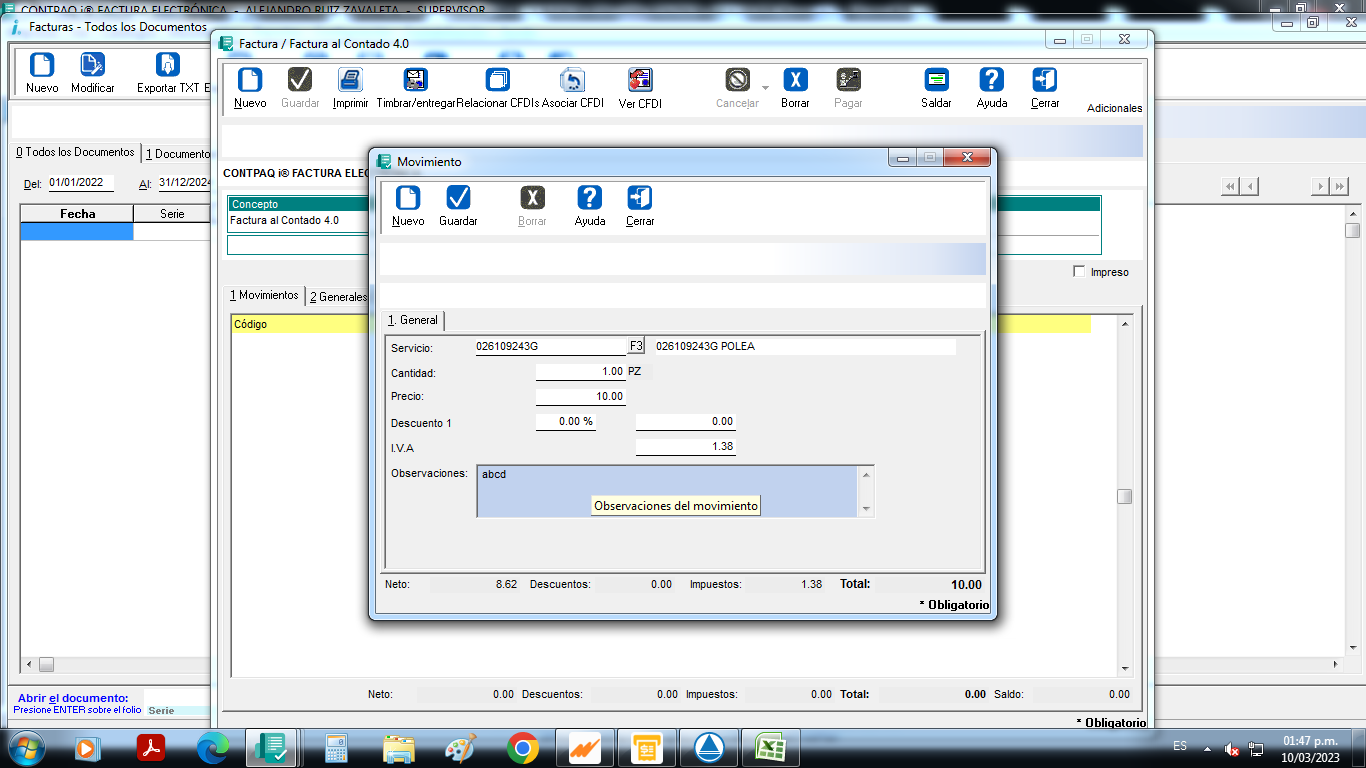The image size is (1366, 768).
Task: Click the Precio field
Action: point(580,396)
